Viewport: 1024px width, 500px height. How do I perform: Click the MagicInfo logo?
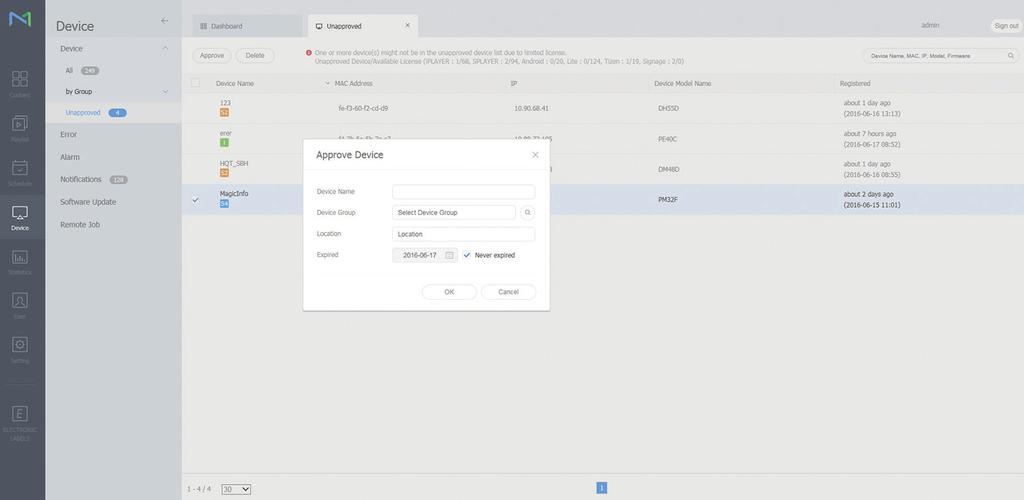20,19
